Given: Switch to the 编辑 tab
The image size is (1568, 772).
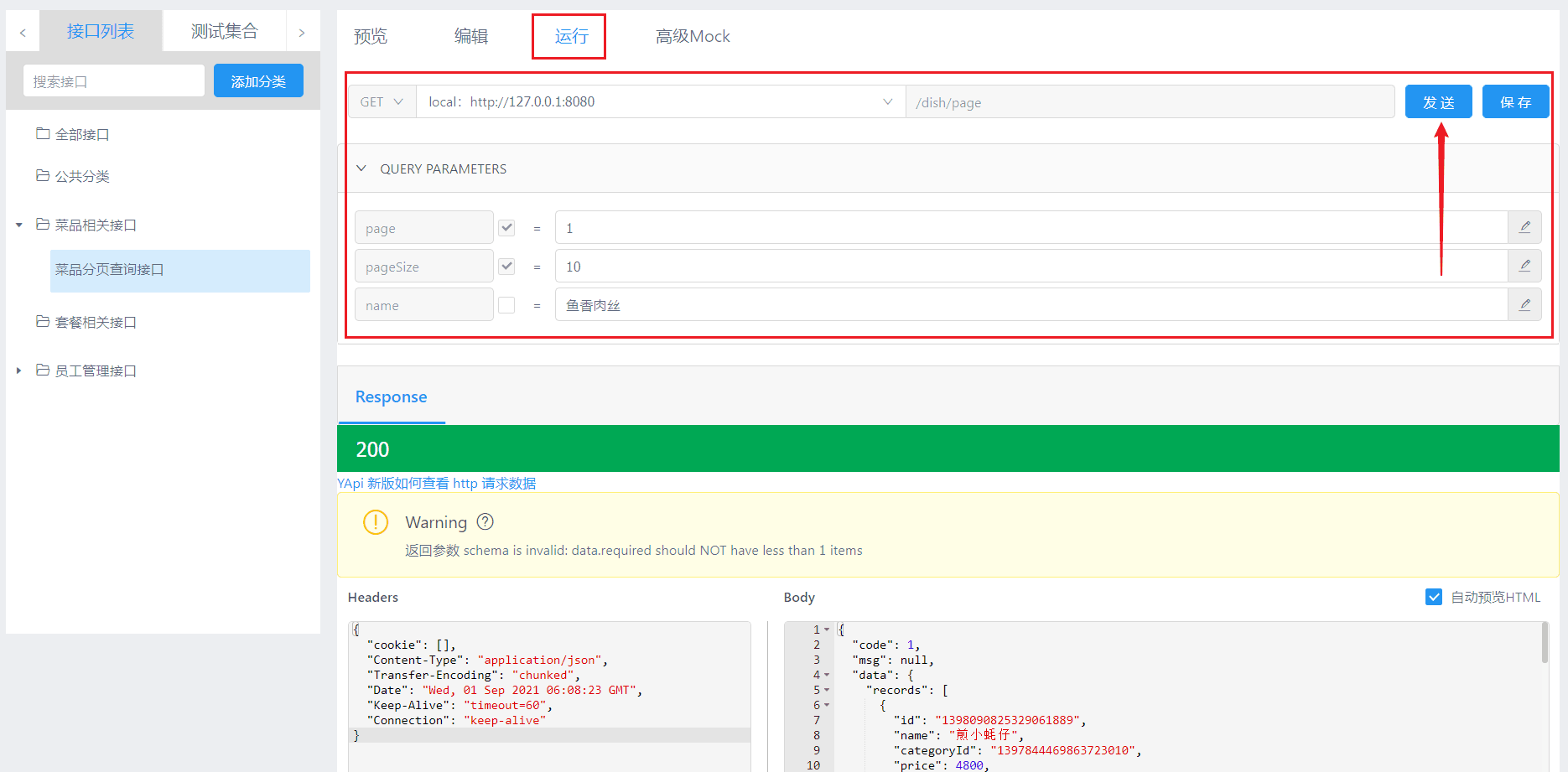Looking at the screenshot, I should tap(470, 36).
